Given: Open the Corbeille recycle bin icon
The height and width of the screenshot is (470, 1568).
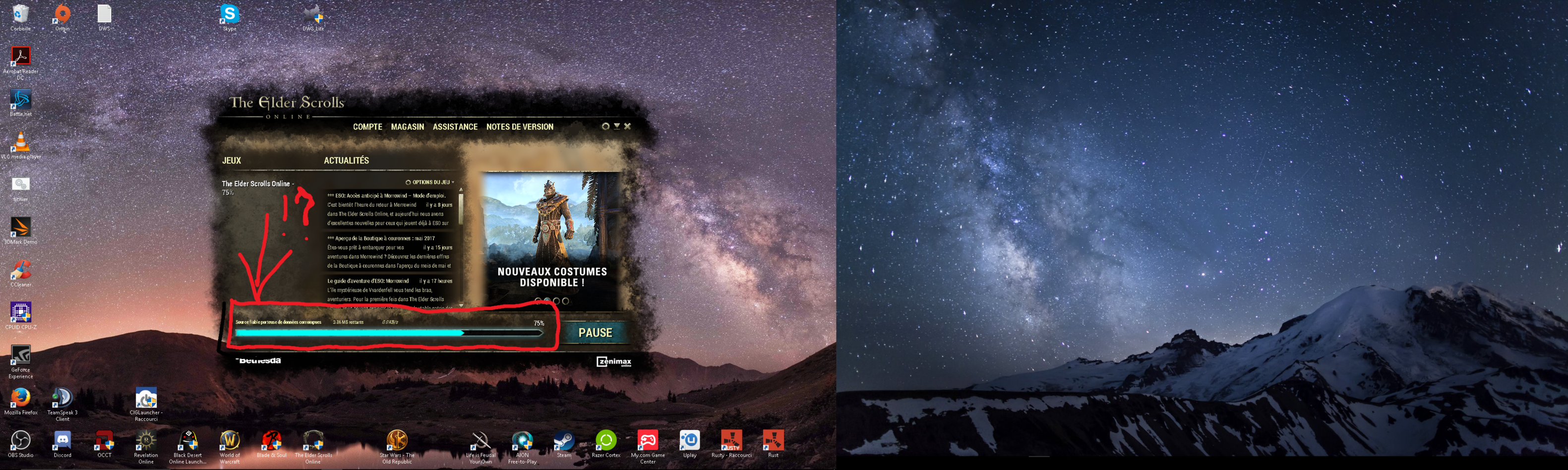Looking at the screenshot, I should tap(21, 18).
